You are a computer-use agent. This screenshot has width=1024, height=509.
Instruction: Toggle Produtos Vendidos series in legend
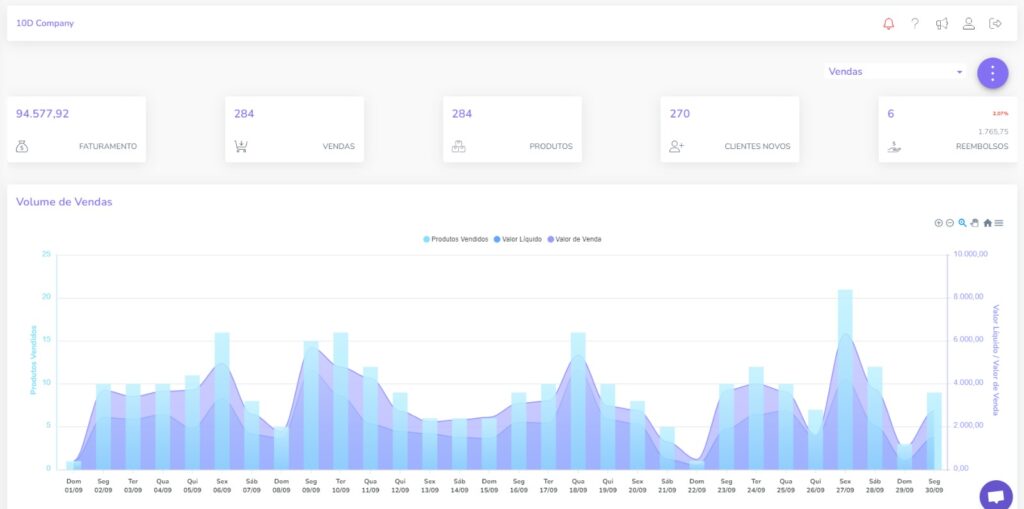(x=456, y=240)
